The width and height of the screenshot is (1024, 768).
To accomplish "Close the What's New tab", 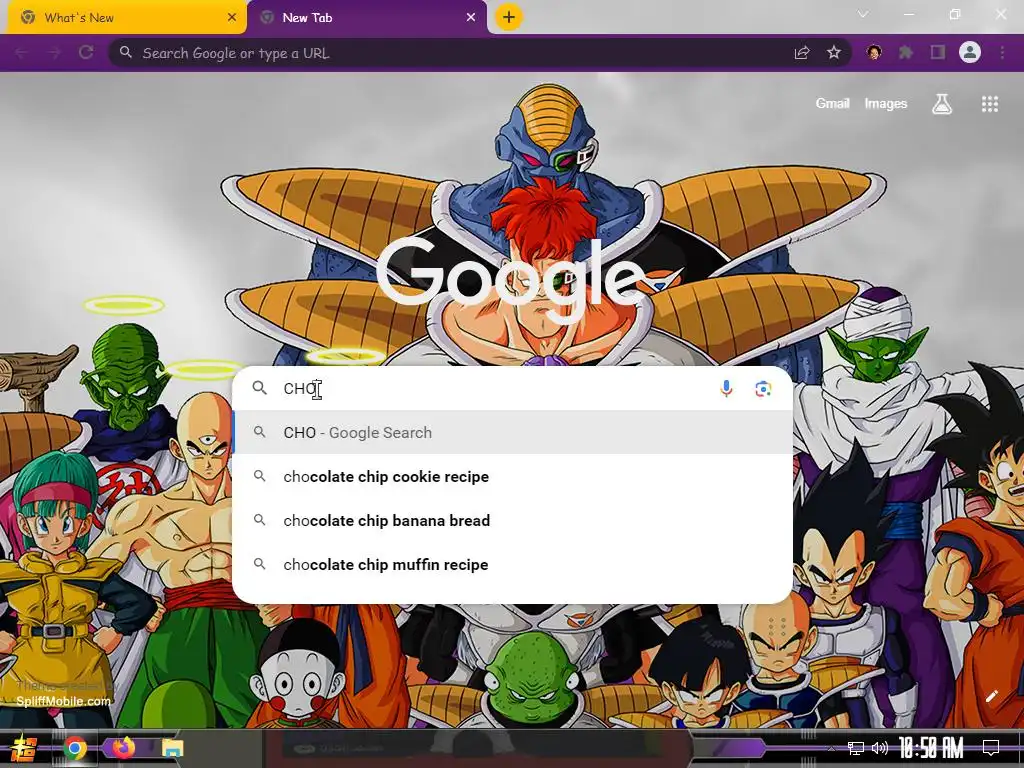I will tap(232, 18).
